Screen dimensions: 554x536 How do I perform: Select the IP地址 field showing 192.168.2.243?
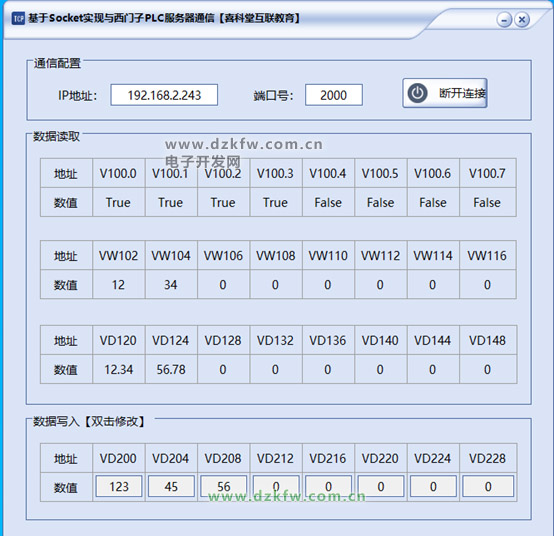(164, 95)
